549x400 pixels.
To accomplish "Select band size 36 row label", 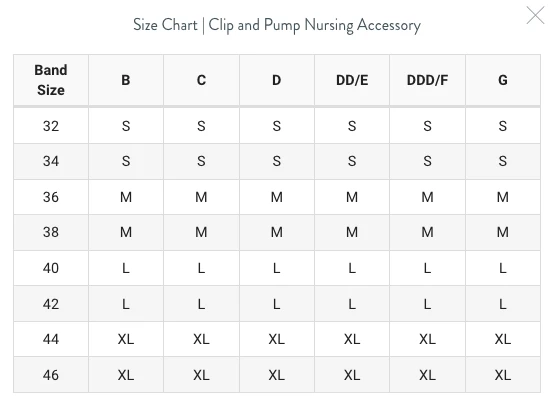I will click(x=51, y=197).
